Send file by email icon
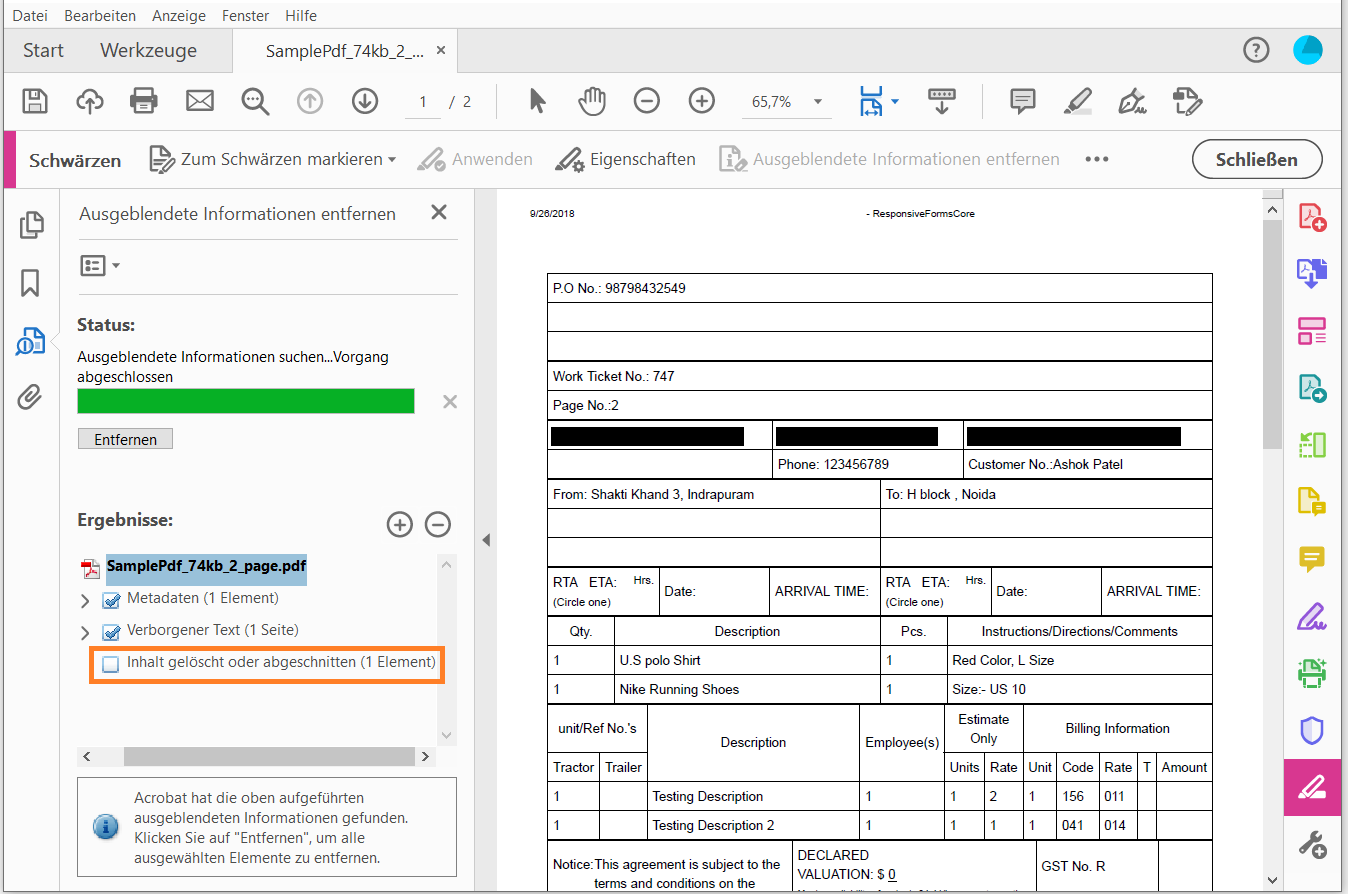 point(200,101)
